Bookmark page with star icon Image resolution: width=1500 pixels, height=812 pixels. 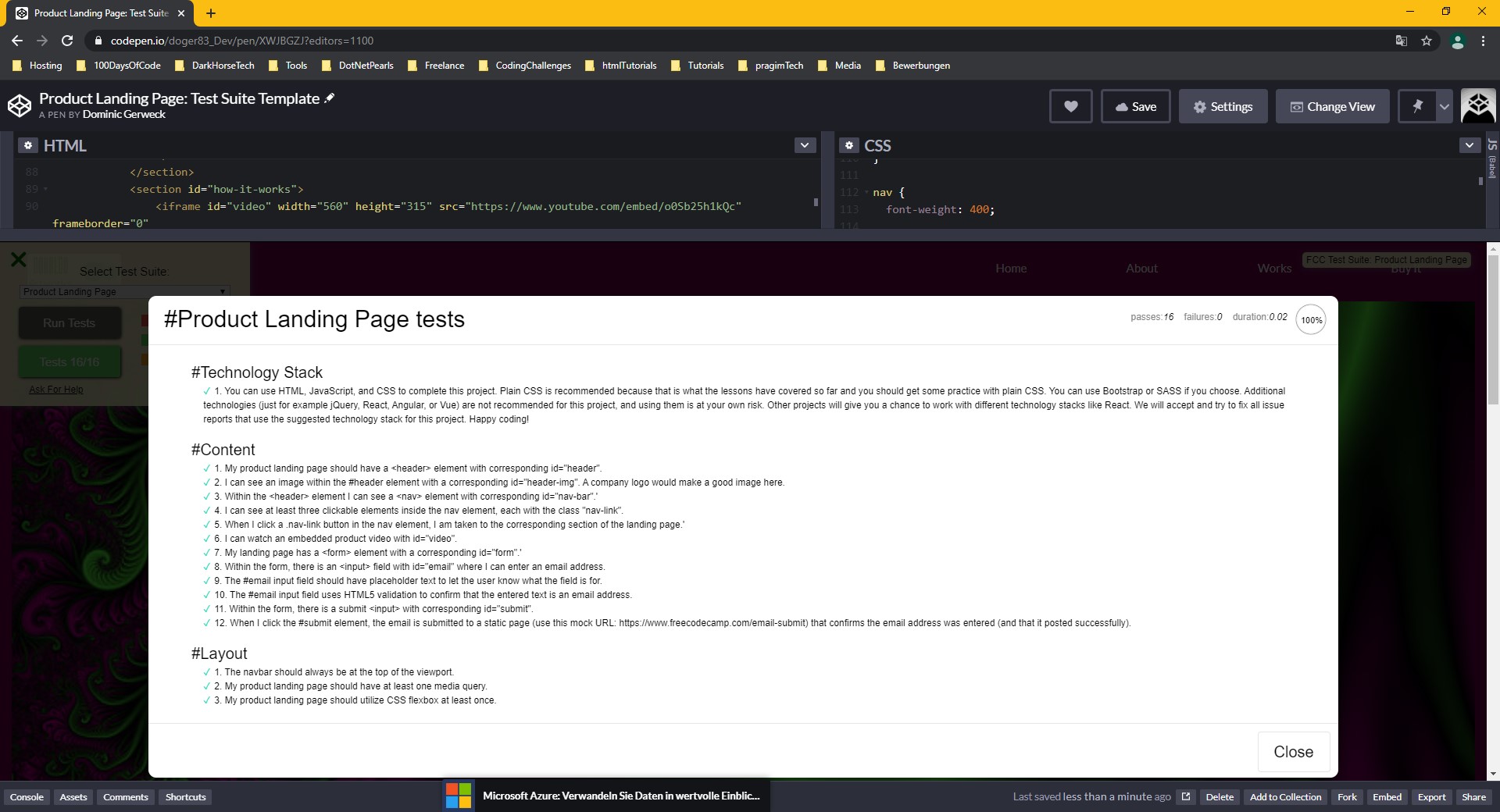tap(1427, 41)
